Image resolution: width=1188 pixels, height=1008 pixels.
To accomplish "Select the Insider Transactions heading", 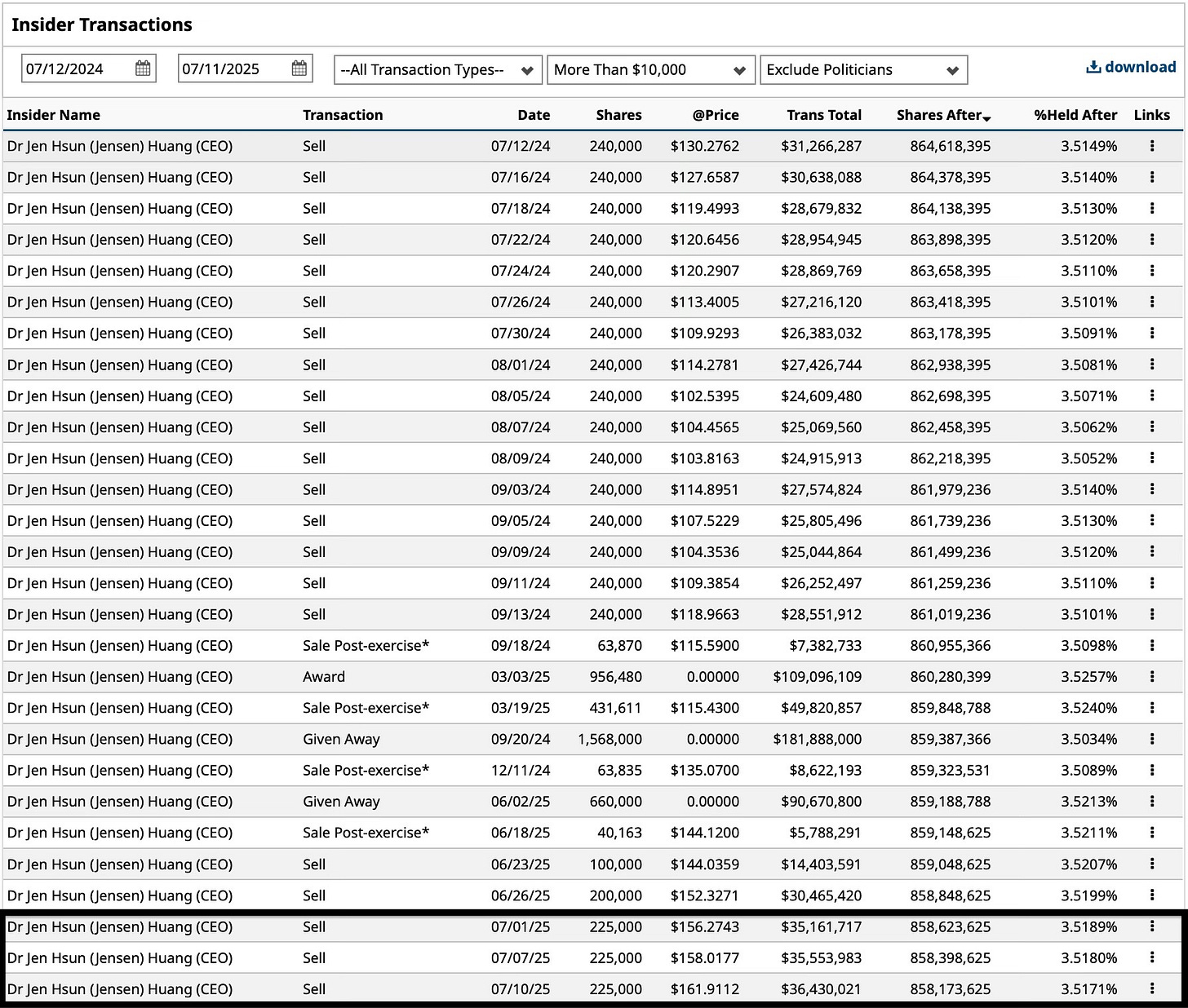I will coord(102,24).
